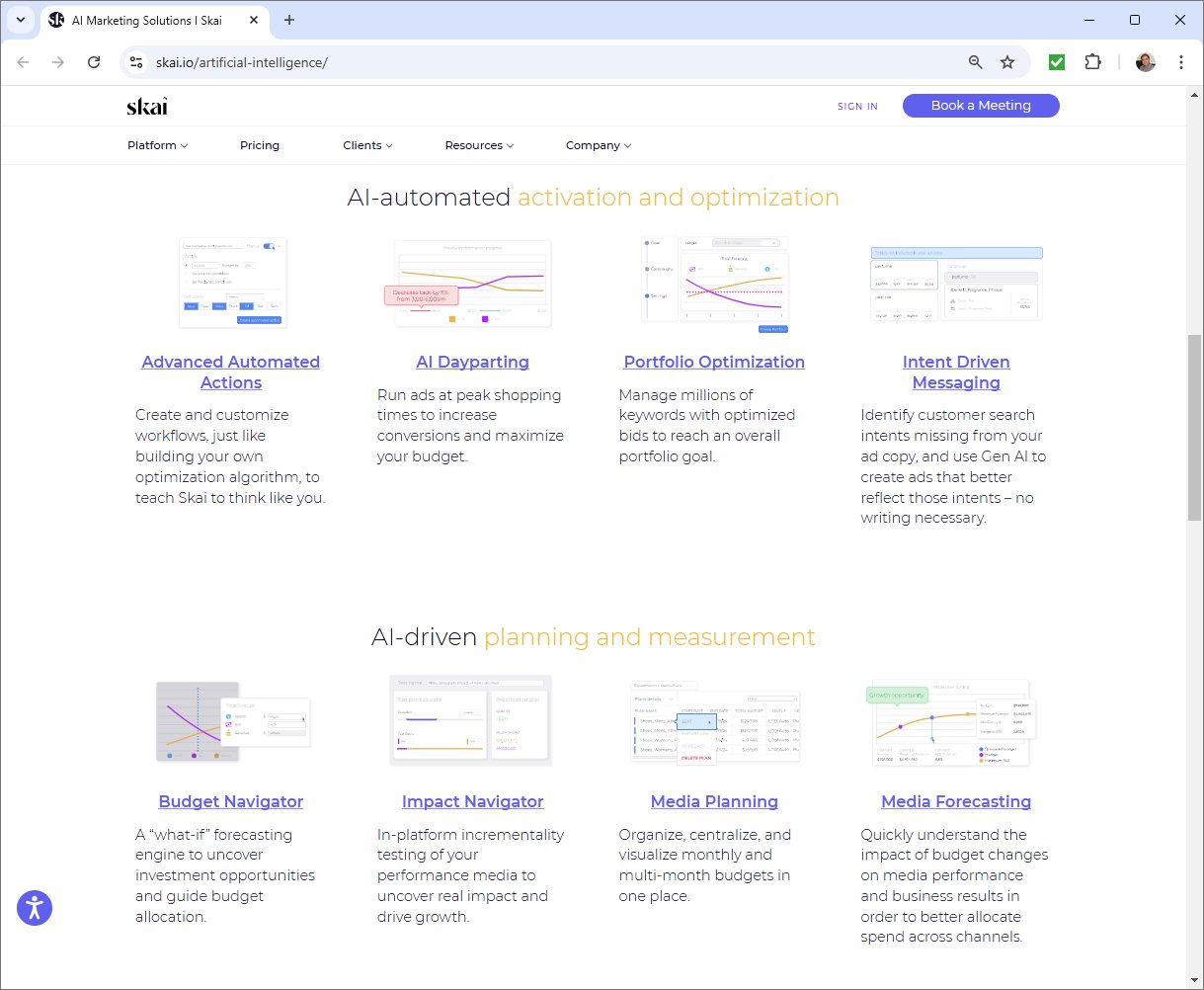Viewport: 1204px width, 990px height.
Task: Open the tab search dropdown arrow
Action: (x=20, y=20)
